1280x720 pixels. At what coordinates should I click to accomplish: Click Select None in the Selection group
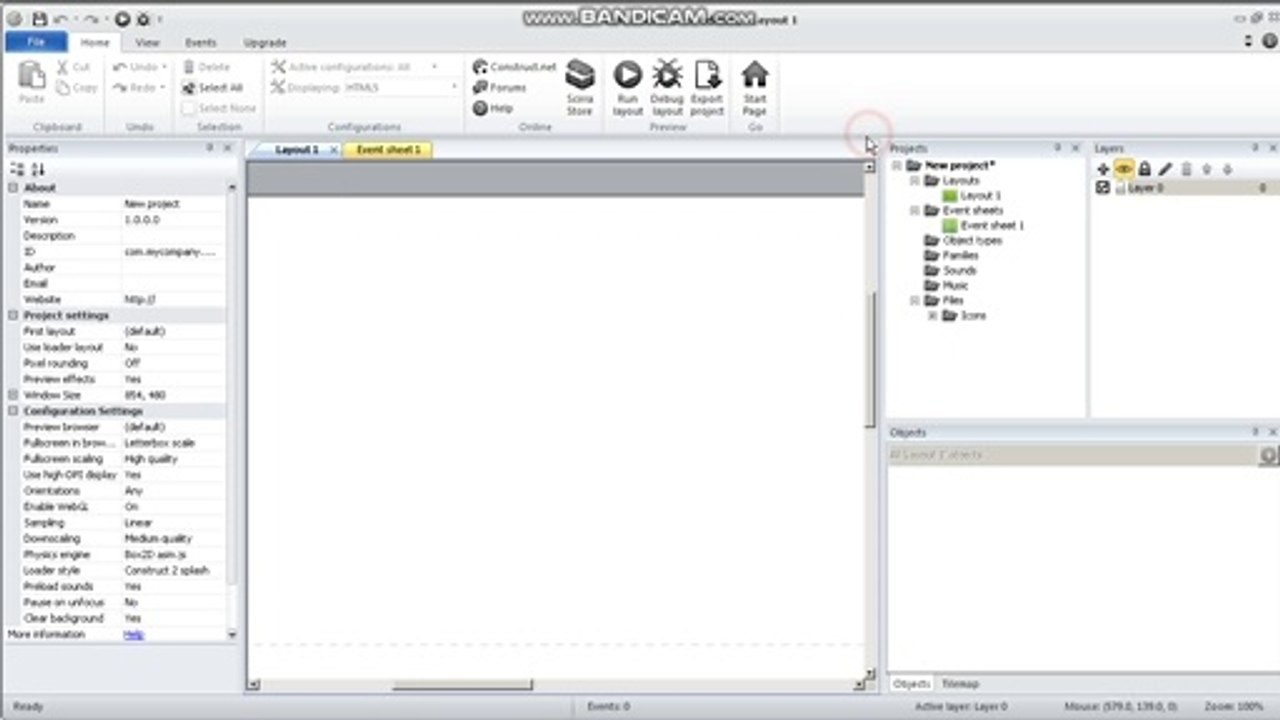219,108
